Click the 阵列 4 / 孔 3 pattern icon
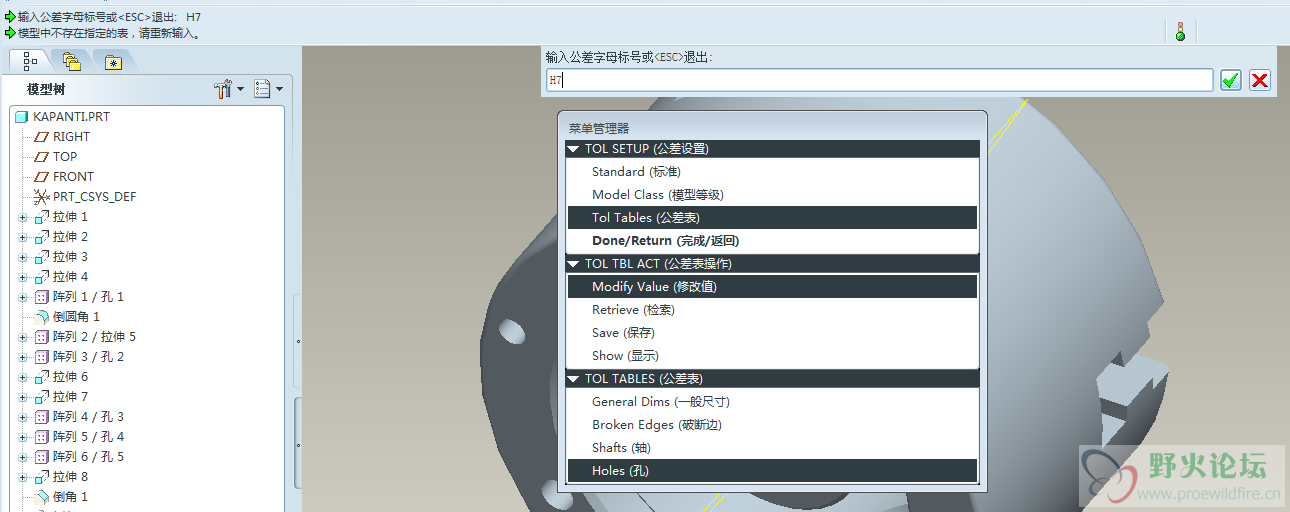The width and height of the screenshot is (1290, 512). click(x=41, y=417)
